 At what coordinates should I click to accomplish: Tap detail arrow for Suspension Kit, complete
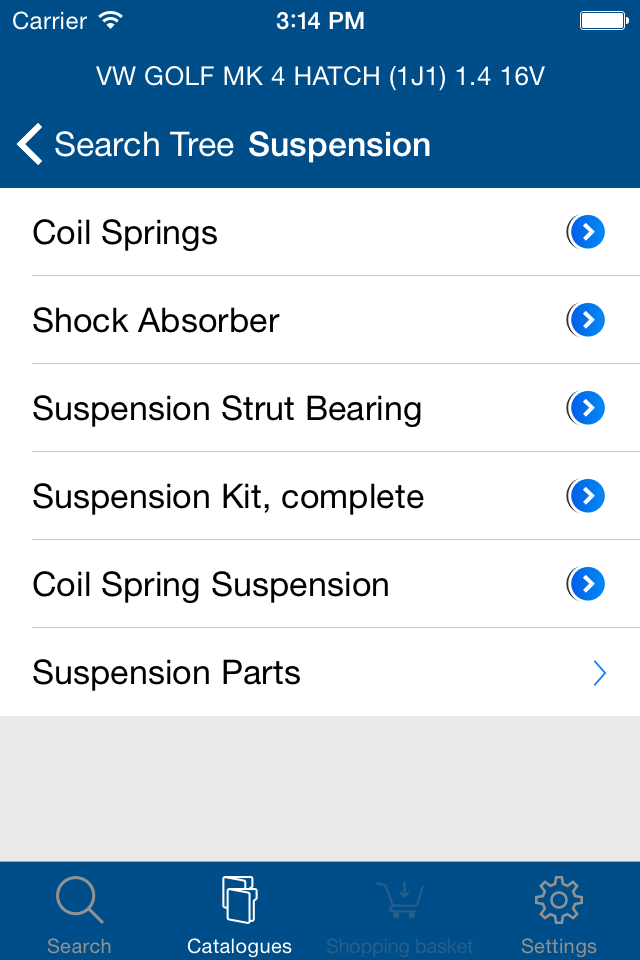coord(588,497)
